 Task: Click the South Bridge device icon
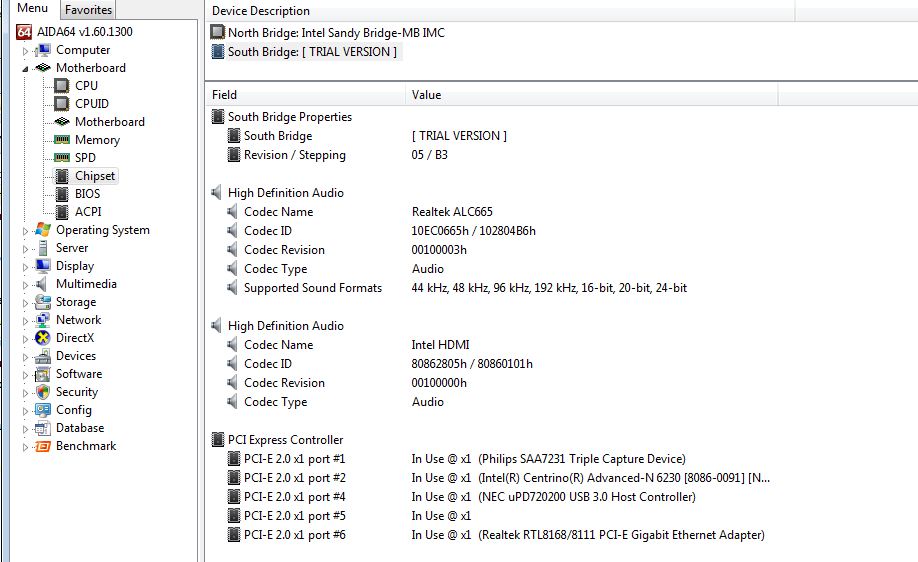point(217,52)
